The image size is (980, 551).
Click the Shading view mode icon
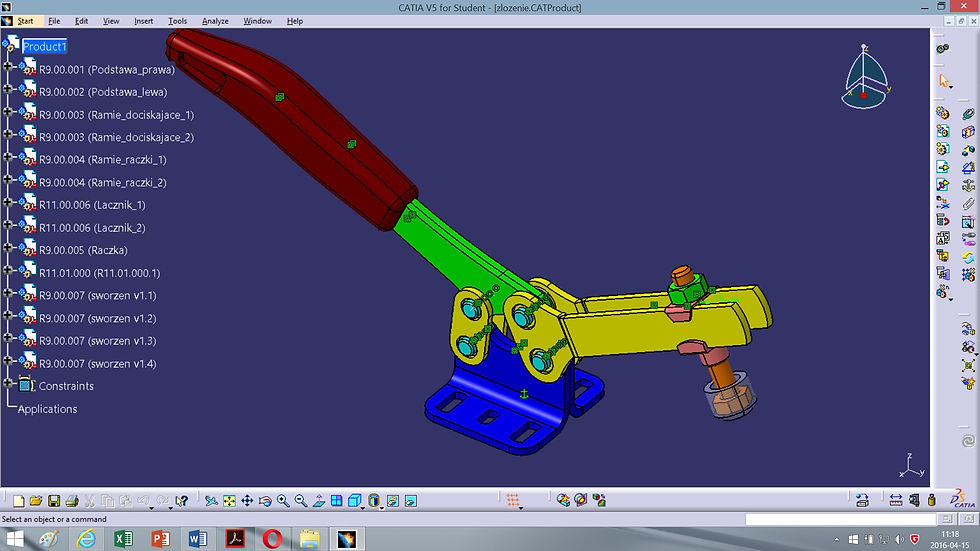click(x=374, y=500)
